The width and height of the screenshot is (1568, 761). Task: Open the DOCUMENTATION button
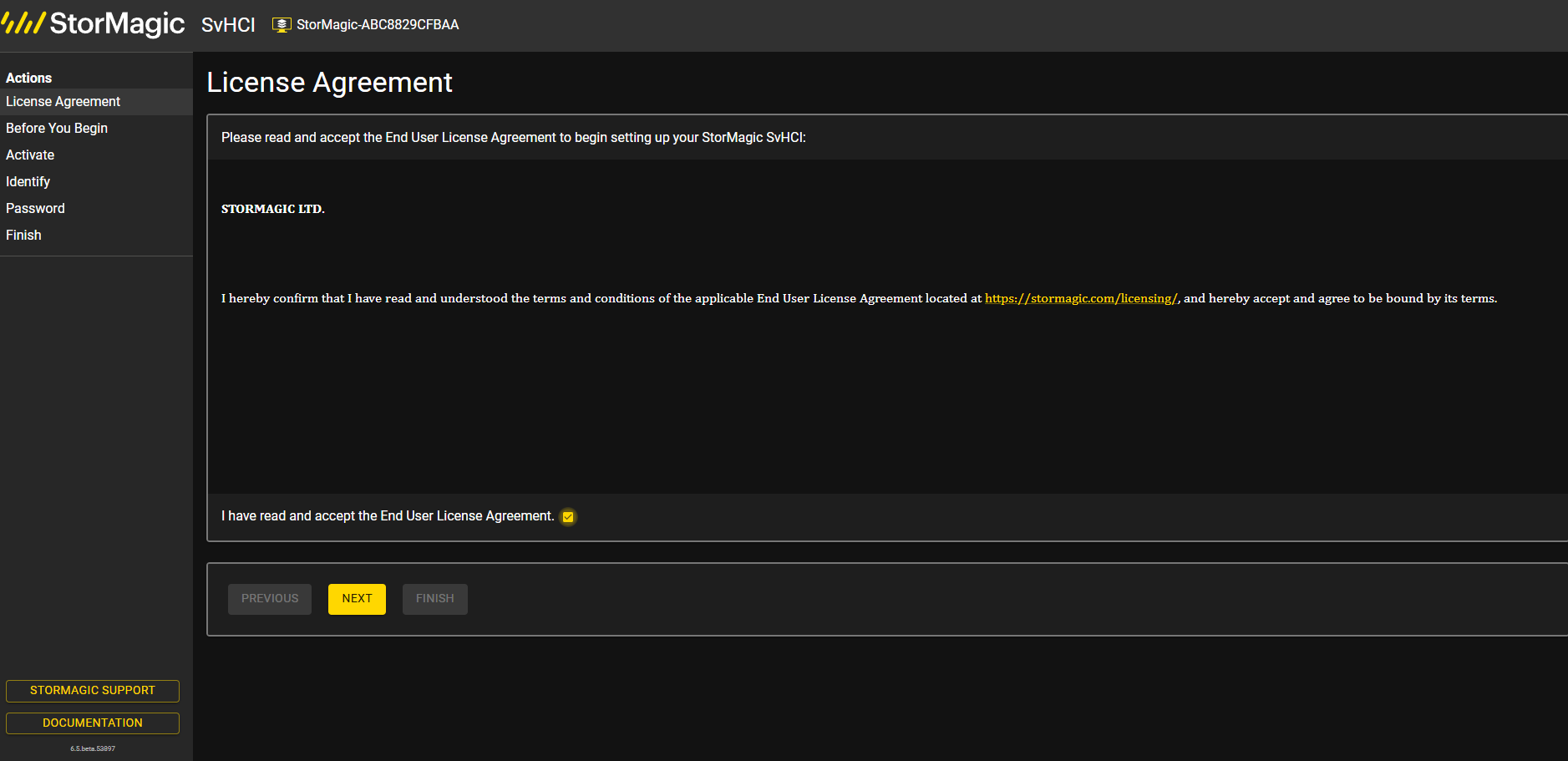[x=93, y=723]
